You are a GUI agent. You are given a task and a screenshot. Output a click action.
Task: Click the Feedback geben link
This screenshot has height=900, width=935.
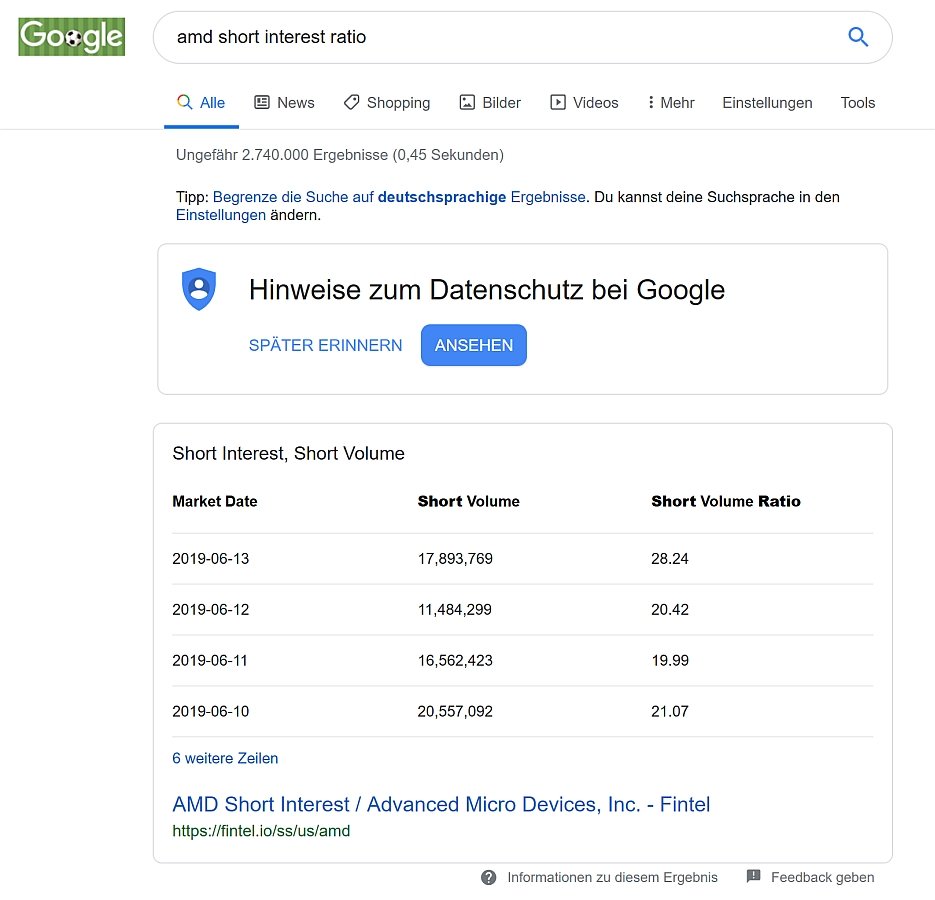point(822,877)
